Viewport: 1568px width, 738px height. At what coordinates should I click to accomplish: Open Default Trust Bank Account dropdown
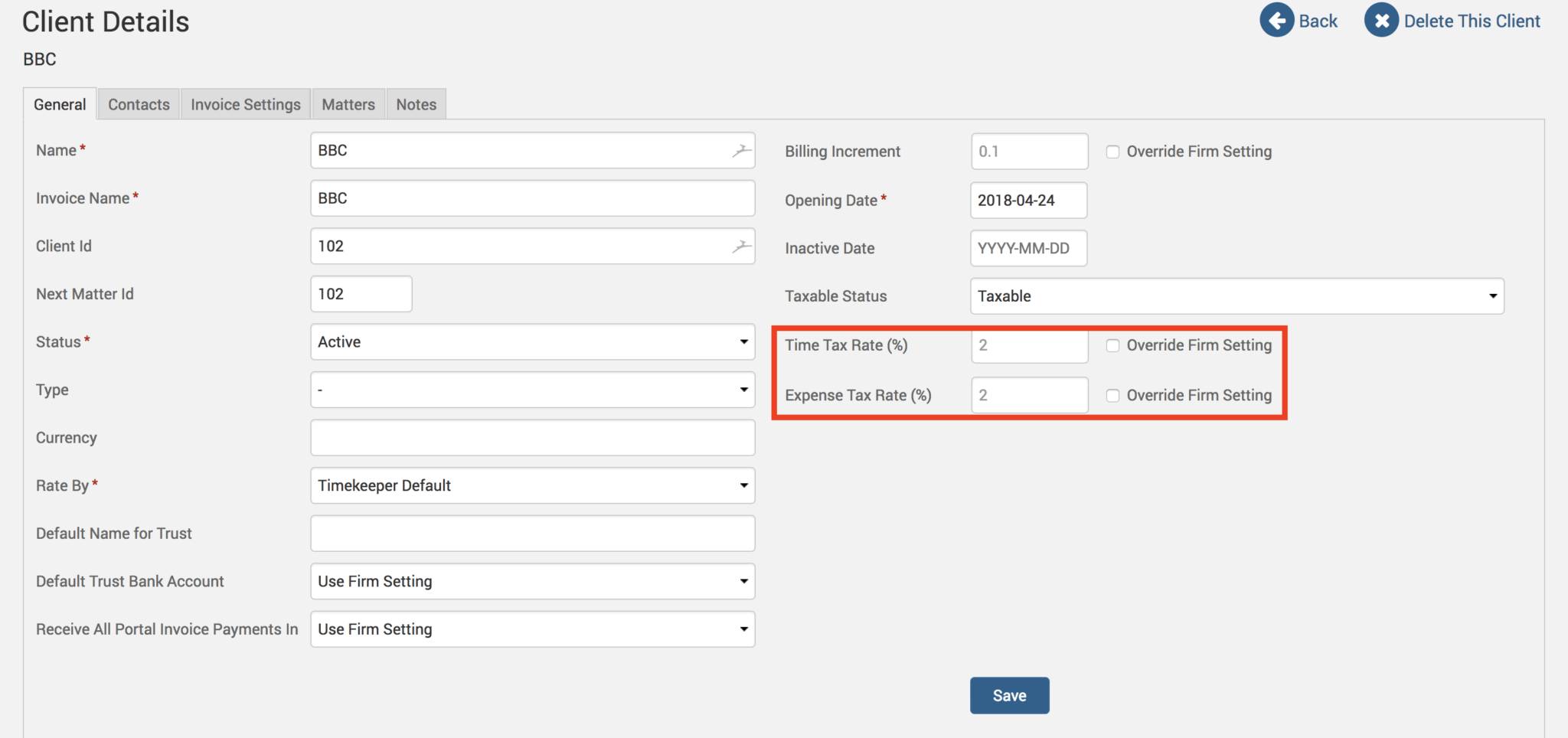tap(532, 582)
